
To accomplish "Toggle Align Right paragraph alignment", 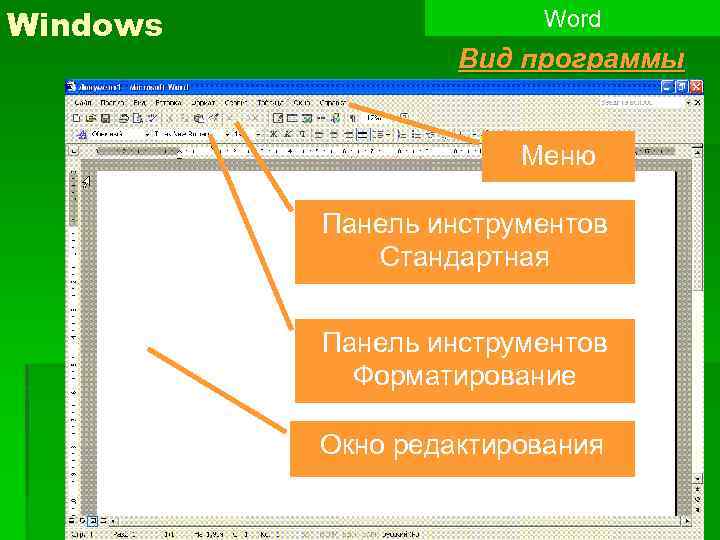I will (x=349, y=134).
